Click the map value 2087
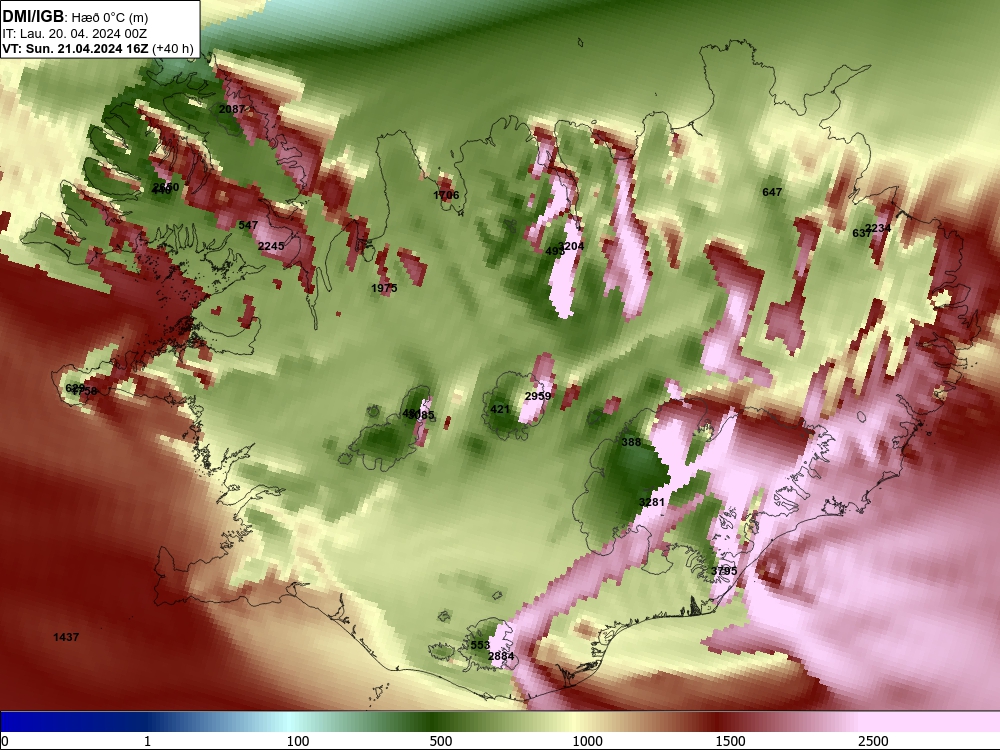 pyautogui.click(x=232, y=109)
